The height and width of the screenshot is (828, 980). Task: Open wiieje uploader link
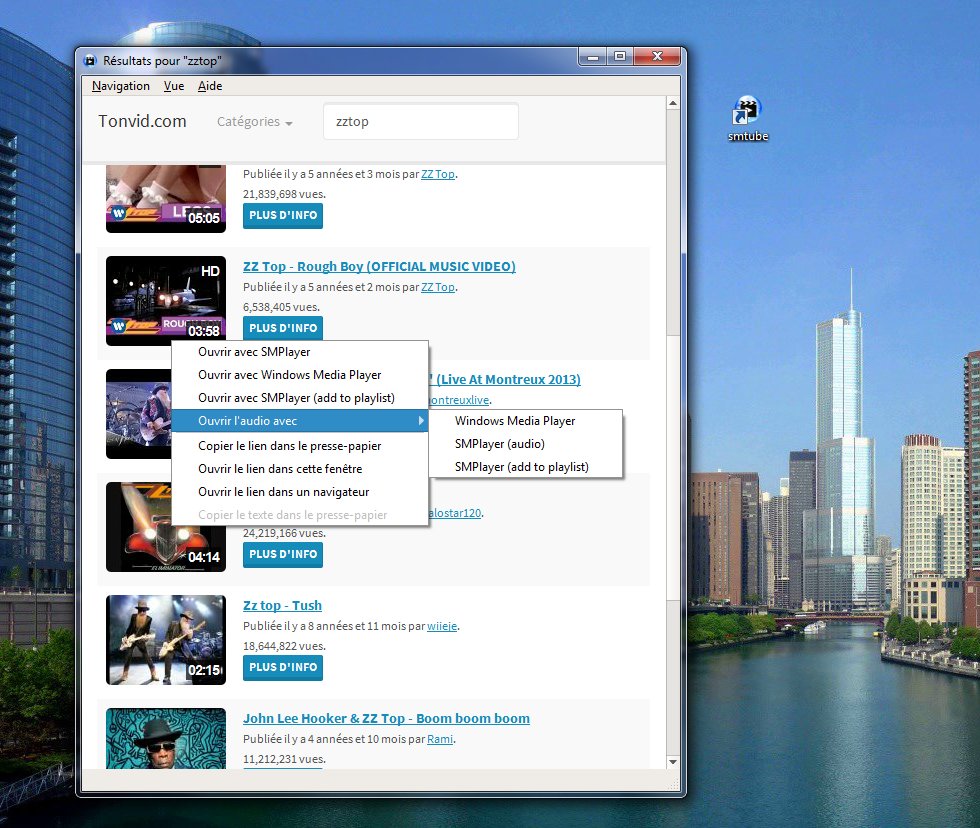click(442, 626)
